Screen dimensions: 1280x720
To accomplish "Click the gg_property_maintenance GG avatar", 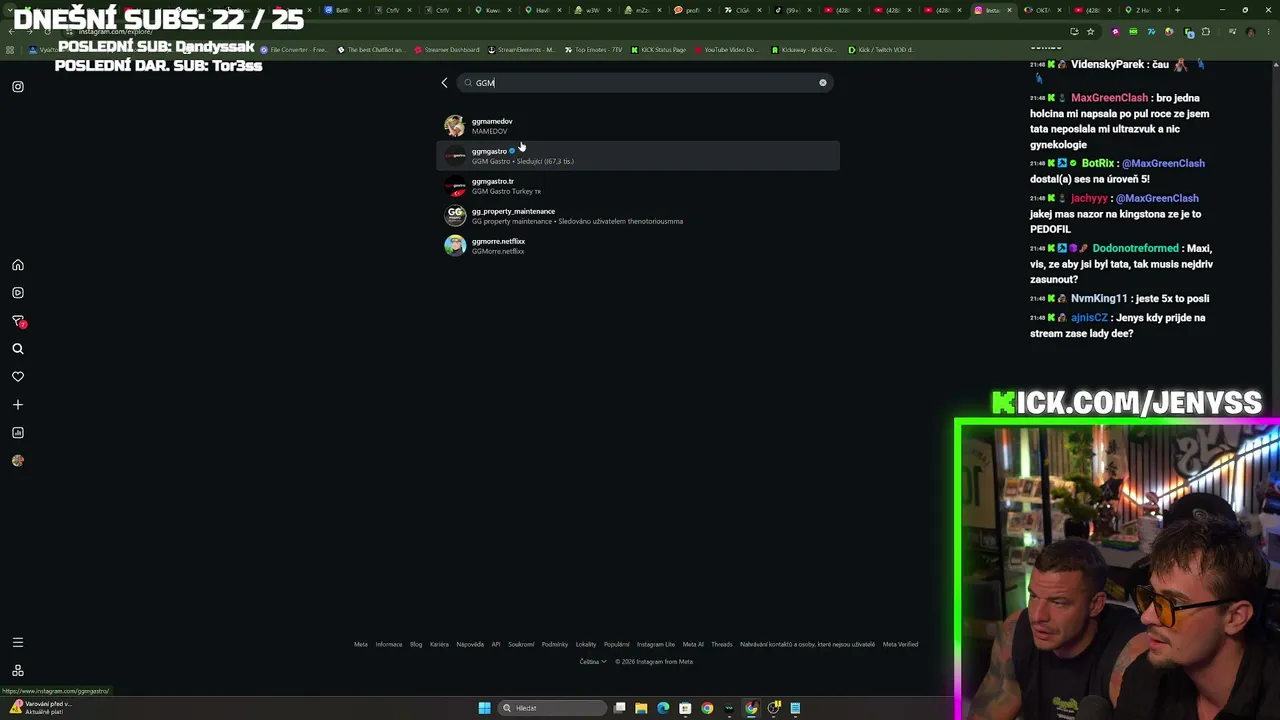I will coord(455,216).
